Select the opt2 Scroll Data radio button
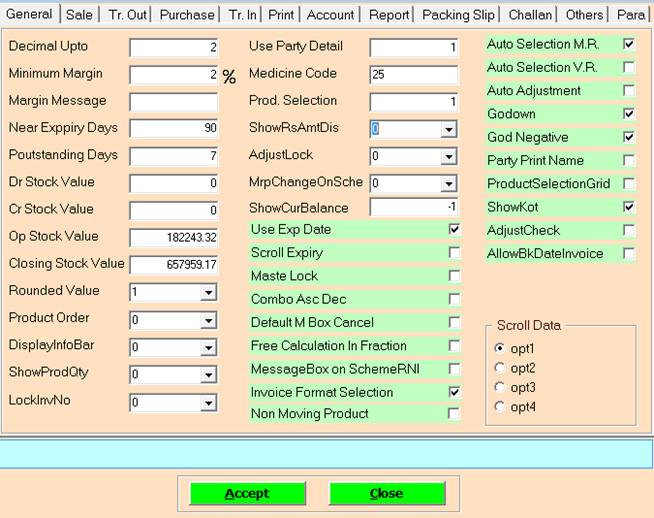654x518 pixels. 500,367
